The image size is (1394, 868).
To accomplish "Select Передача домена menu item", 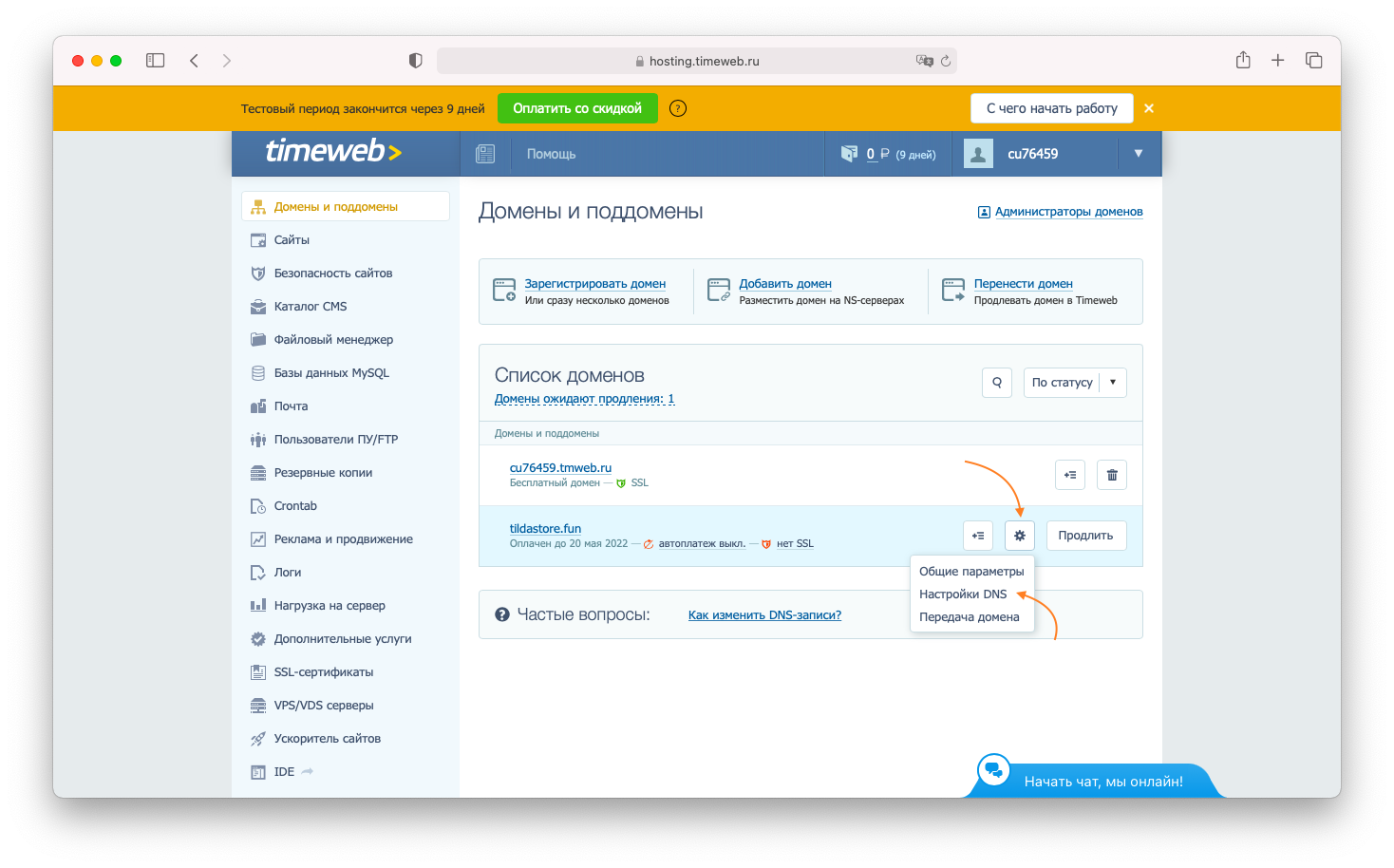I will 971,617.
